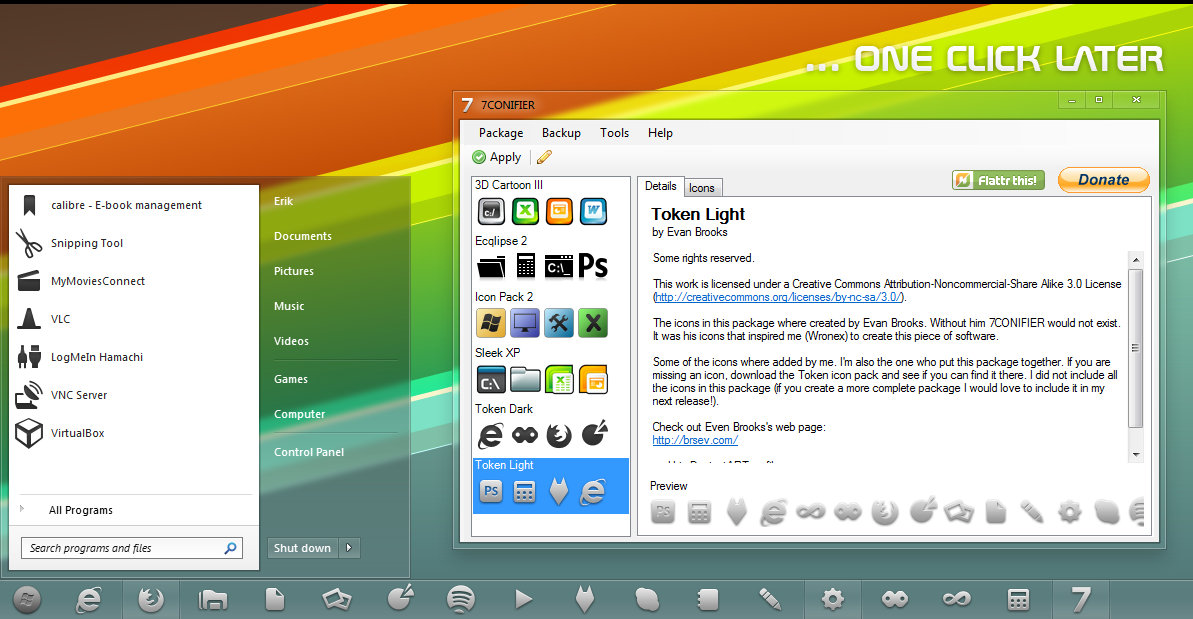
Task: Open Spotify from the taskbar
Action: click(x=460, y=600)
